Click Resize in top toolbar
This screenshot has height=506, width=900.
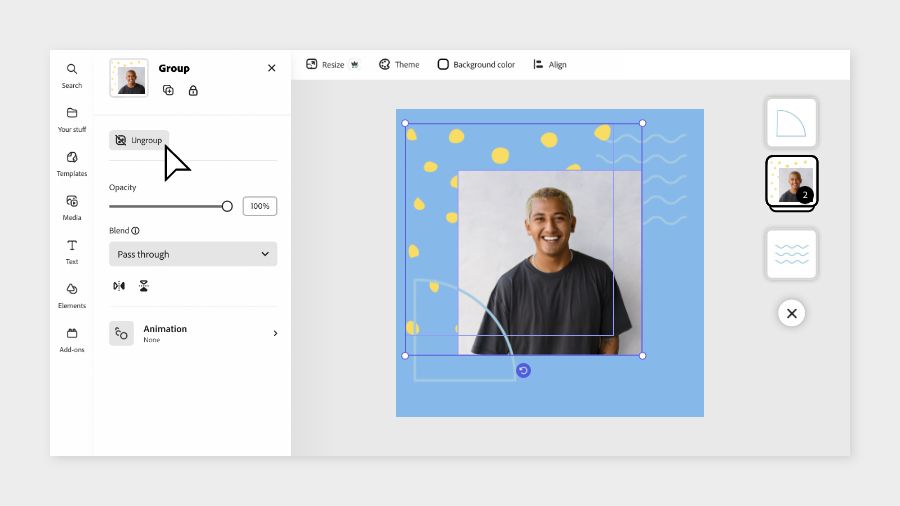point(325,64)
